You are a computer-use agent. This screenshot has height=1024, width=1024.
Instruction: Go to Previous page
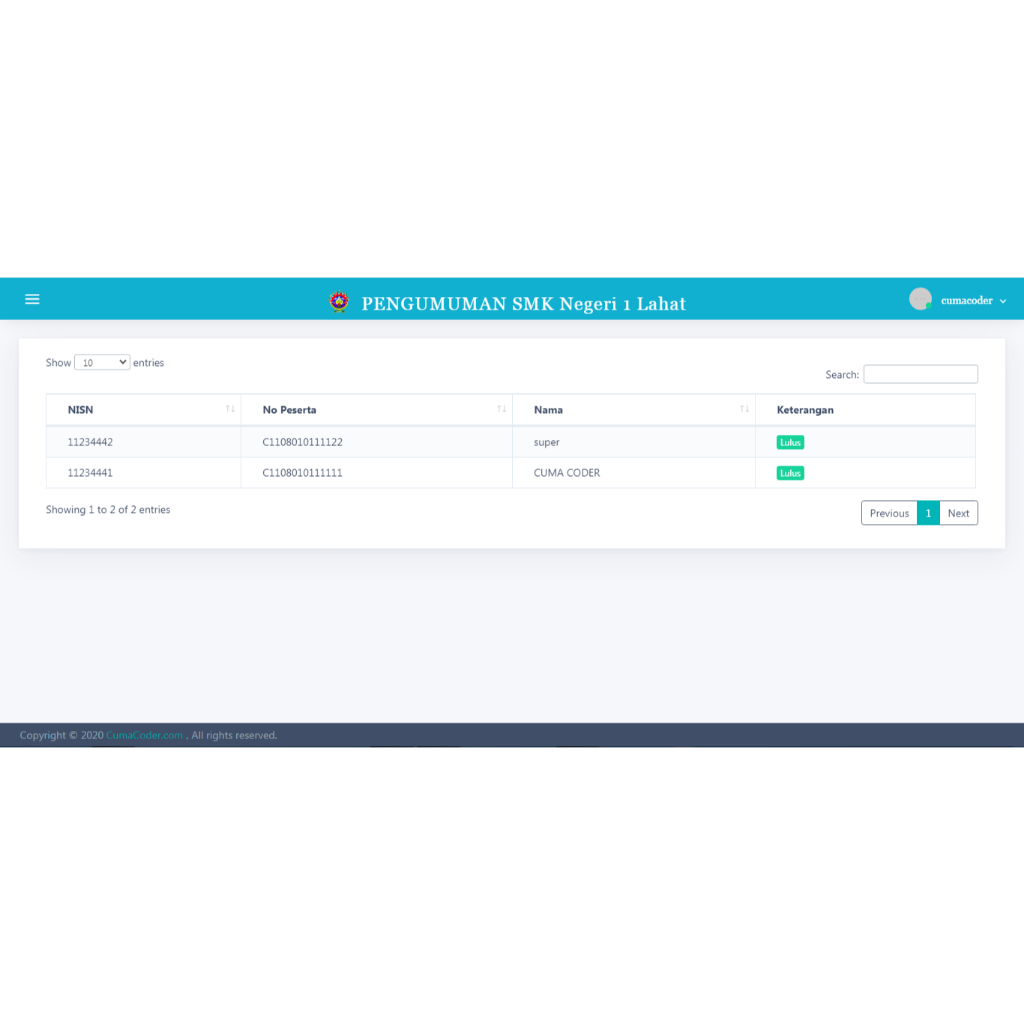pos(889,513)
